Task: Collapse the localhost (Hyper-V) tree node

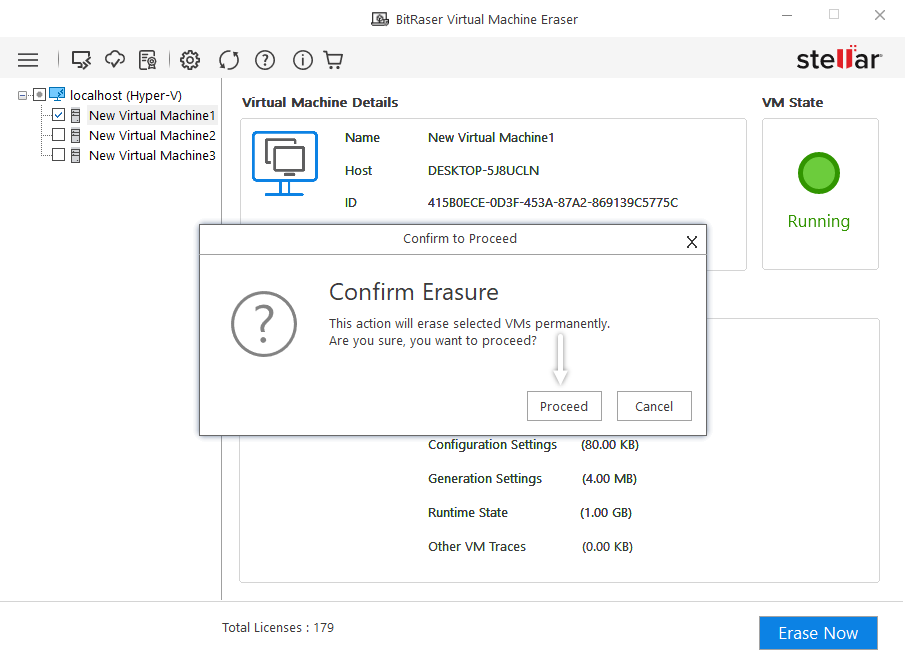Action: (x=23, y=95)
